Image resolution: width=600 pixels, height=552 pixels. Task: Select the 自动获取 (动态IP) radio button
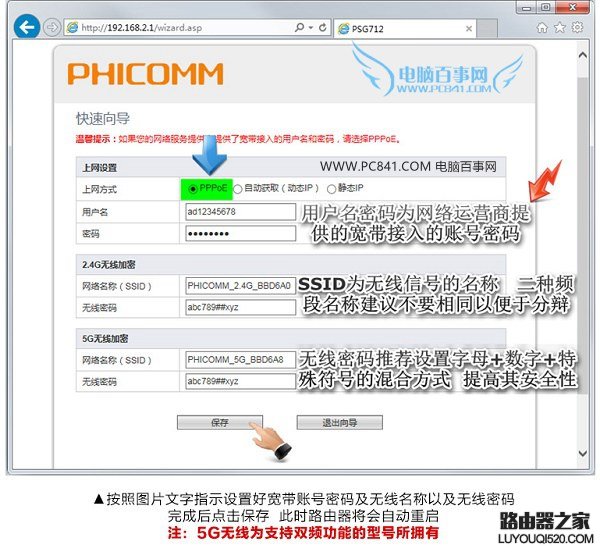click(238, 189)
